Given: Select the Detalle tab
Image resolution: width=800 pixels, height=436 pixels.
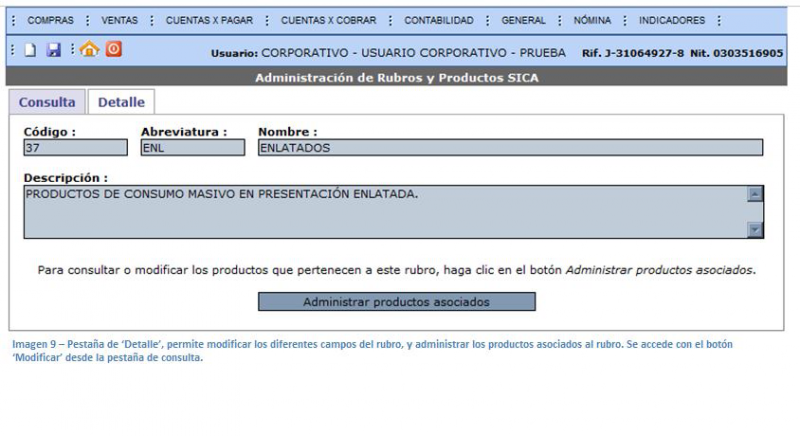Looking at the screenshot, I should pos(121,102).
